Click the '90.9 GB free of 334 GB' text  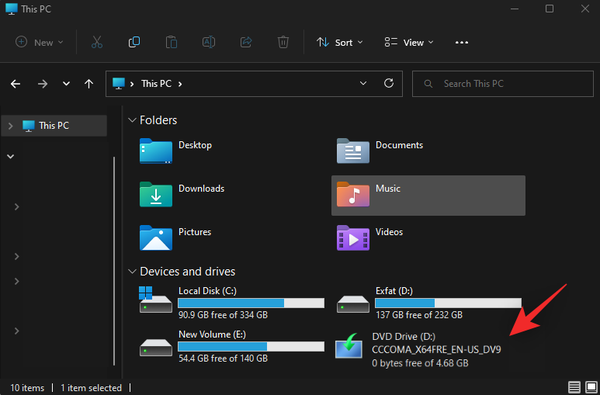(223, 315)
